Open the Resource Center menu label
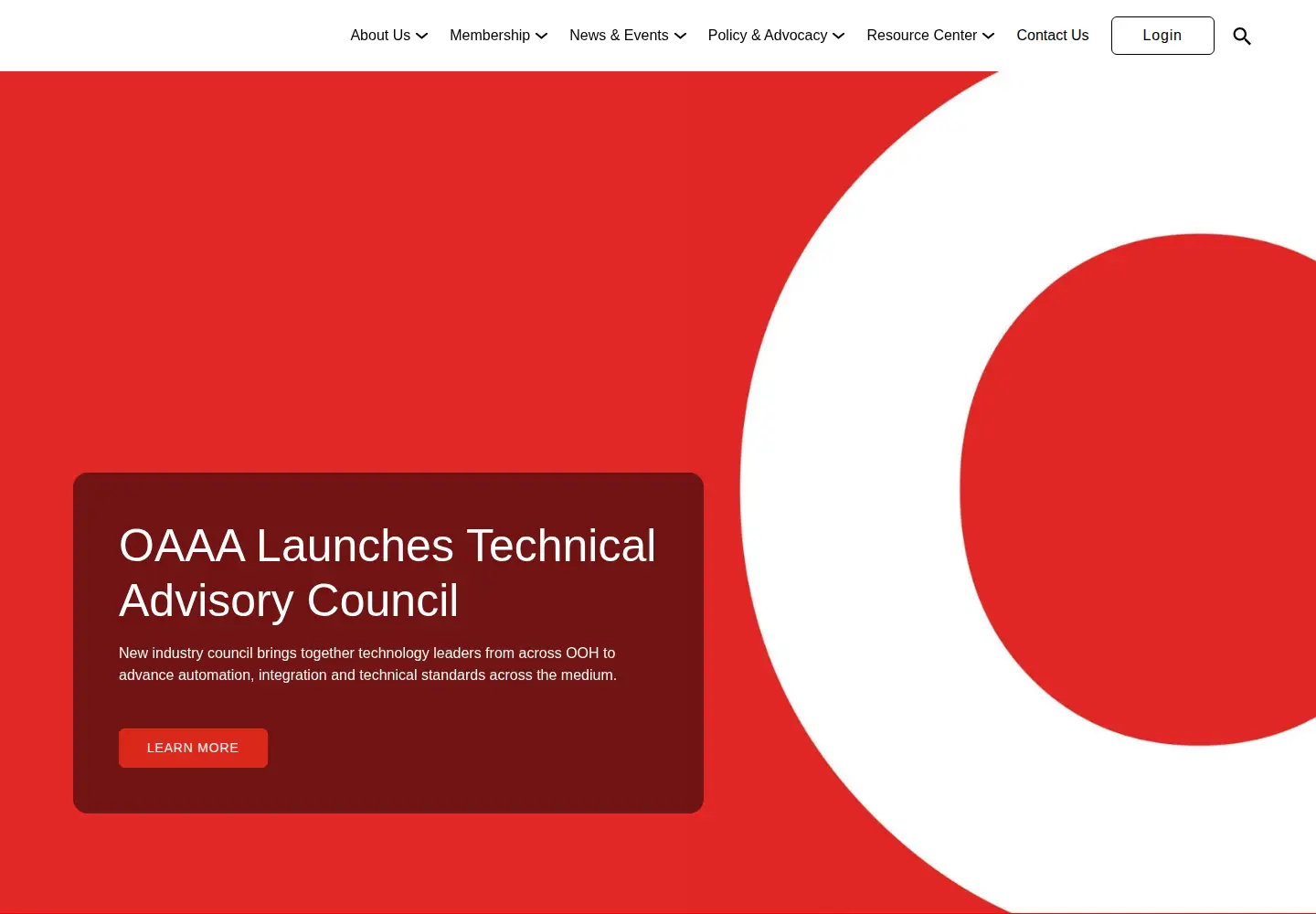The width and height of the screenshot is (1316, 914). point(922,36)
